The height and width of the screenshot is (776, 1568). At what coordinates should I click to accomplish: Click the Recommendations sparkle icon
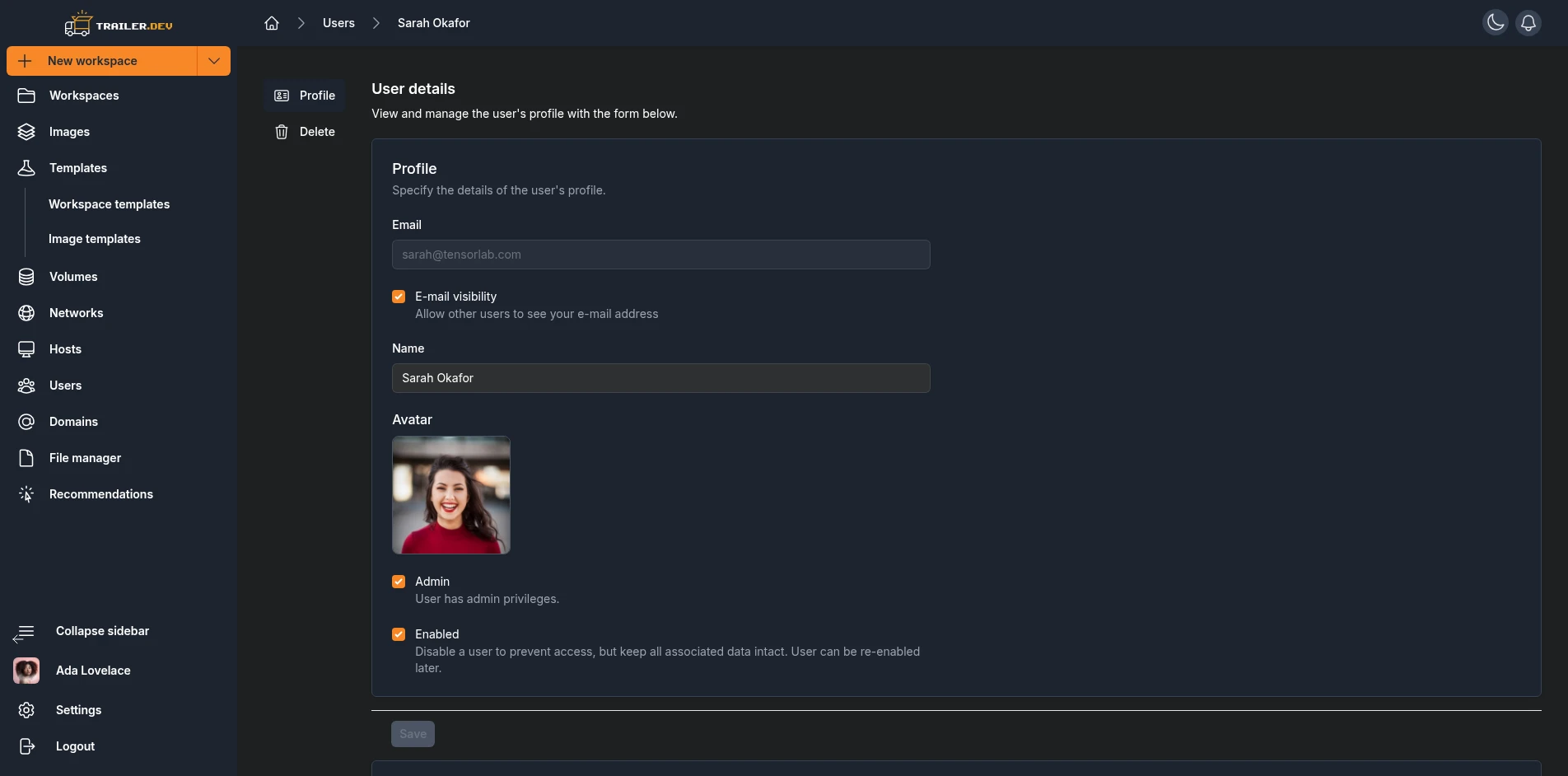[26, 494]
